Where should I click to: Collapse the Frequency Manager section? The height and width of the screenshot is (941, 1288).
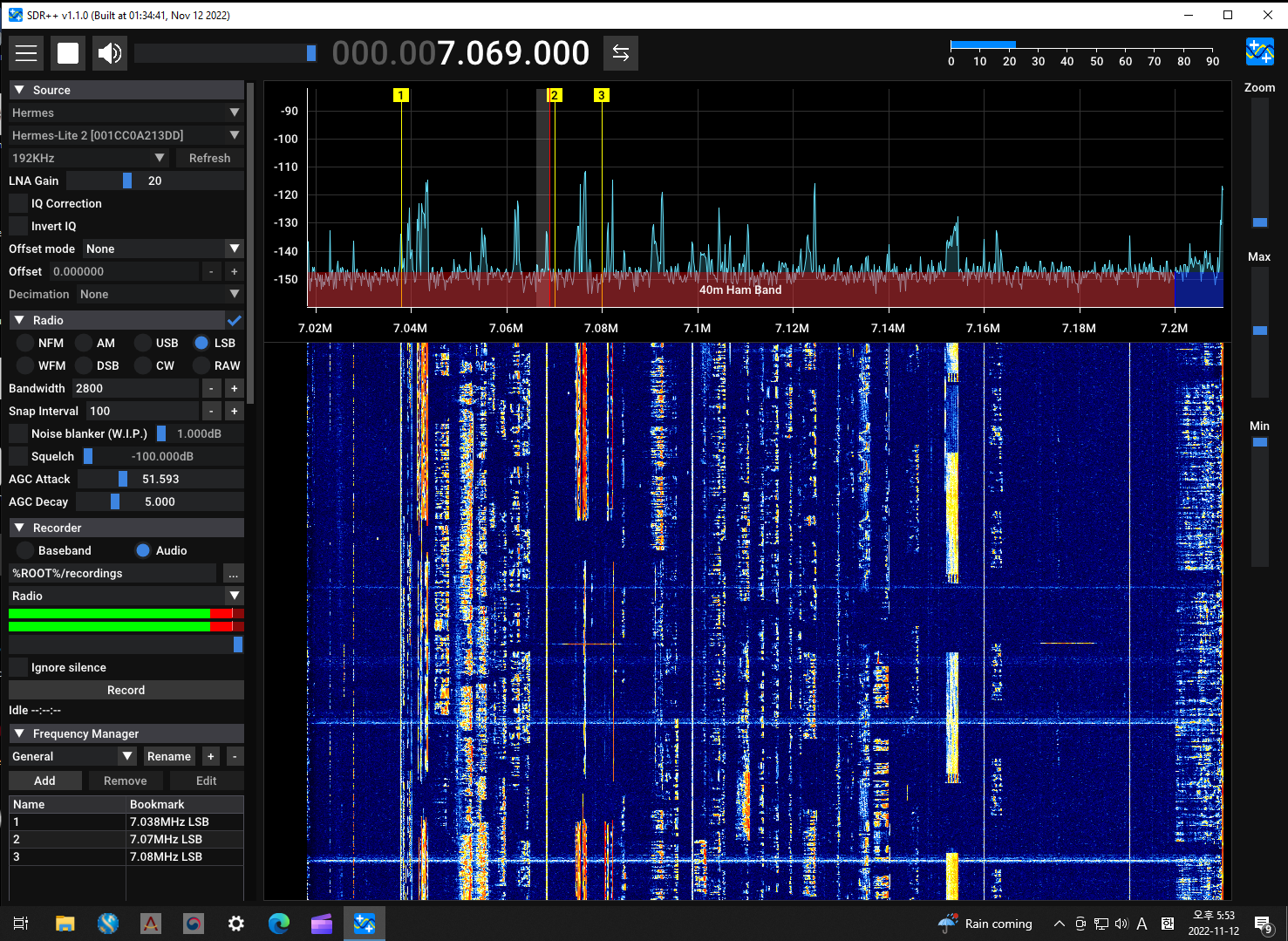[x=19, y=734]
